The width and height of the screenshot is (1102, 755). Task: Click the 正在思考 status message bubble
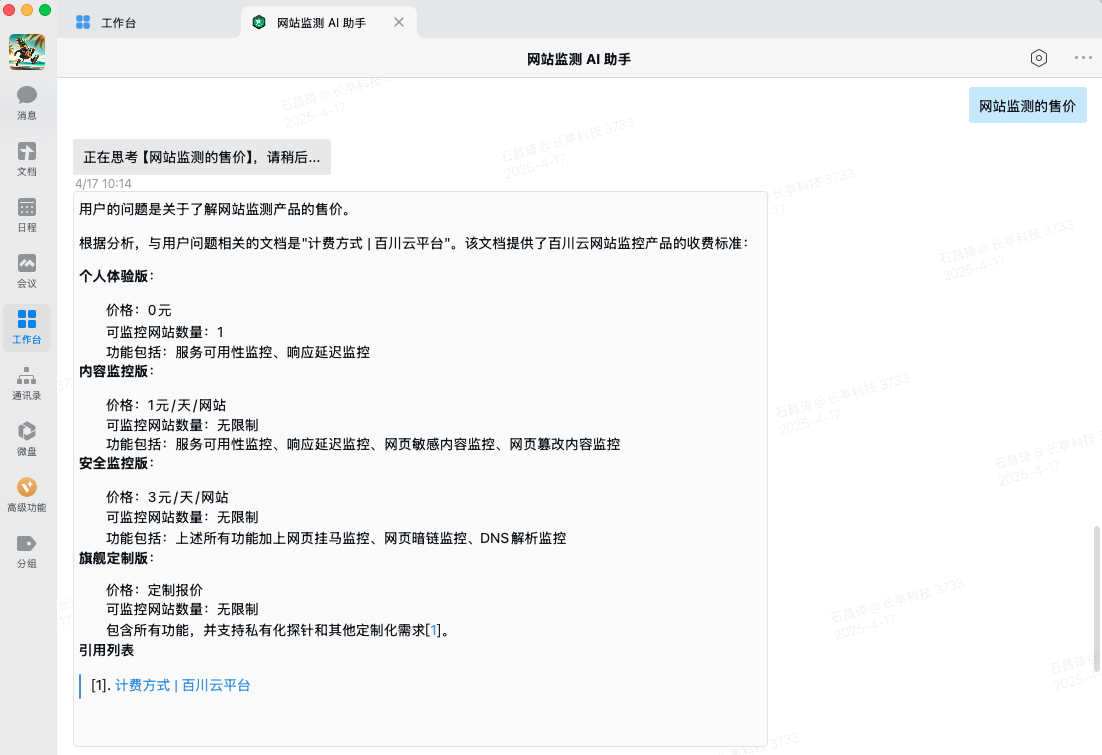point(201,157)
